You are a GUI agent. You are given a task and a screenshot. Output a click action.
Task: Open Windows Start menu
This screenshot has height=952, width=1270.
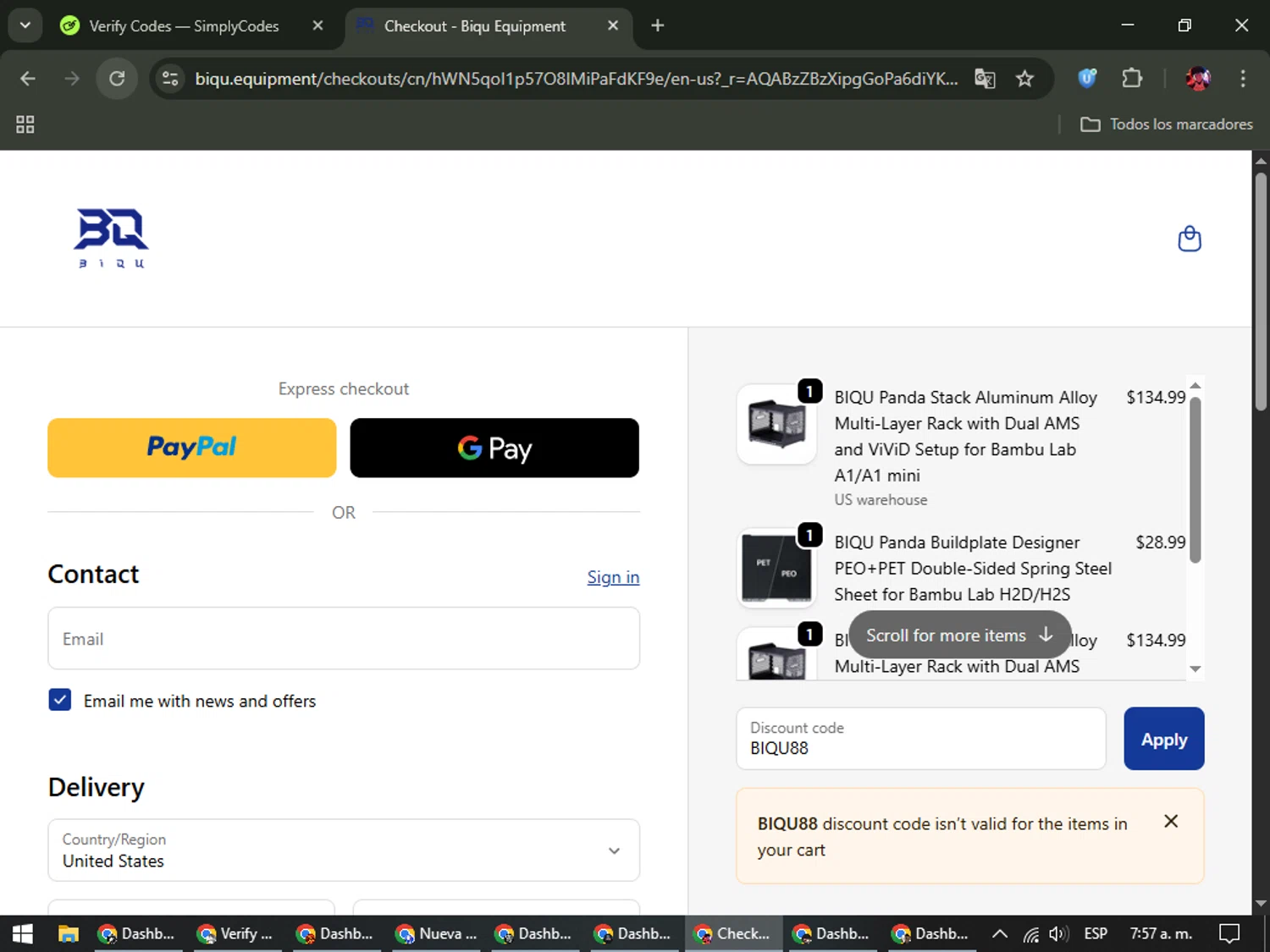[x=23, y=933]
